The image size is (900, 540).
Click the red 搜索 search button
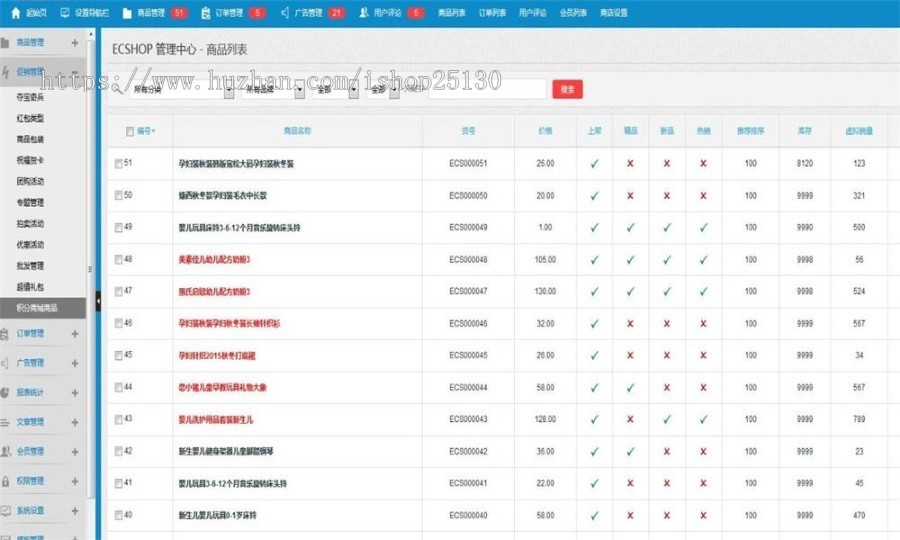coord(568,90)
